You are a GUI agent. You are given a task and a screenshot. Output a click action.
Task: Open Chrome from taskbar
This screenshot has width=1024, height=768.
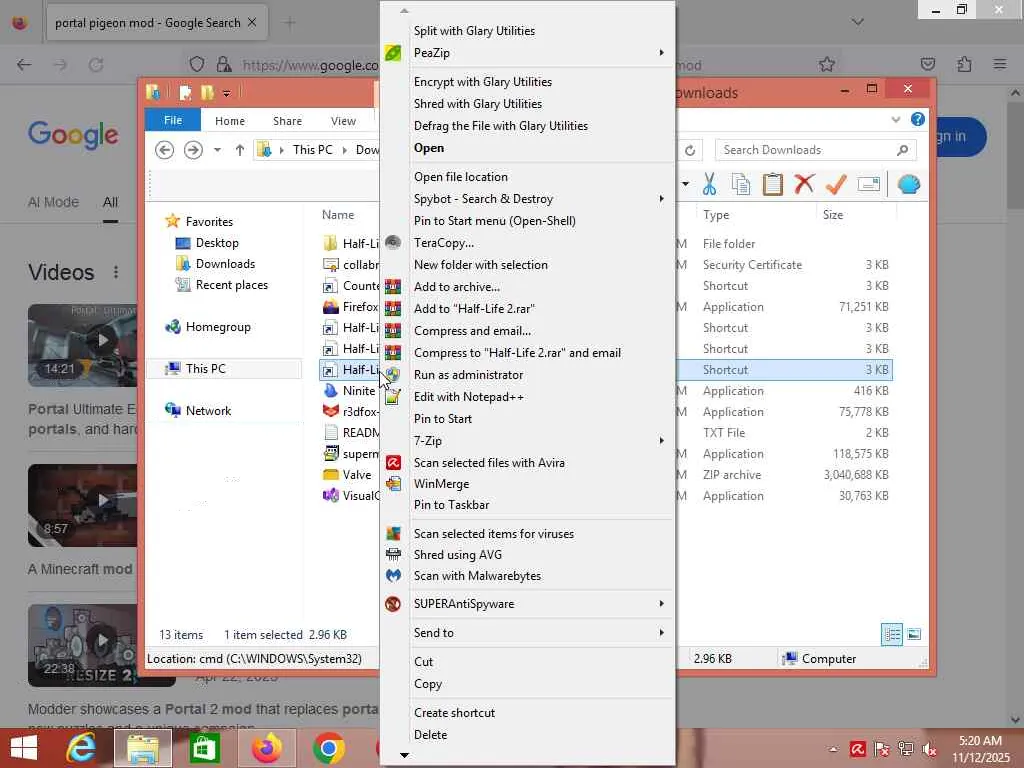coord(328,748)
